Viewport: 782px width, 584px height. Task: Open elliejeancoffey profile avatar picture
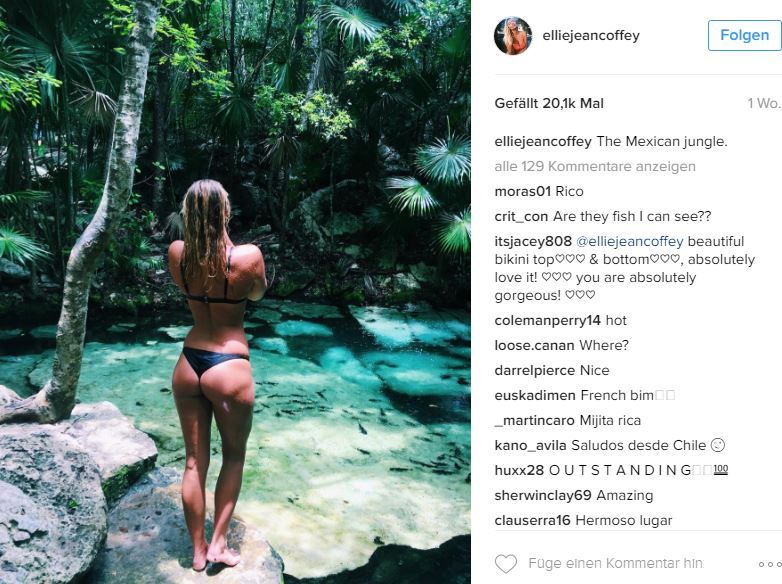(513, 35)
